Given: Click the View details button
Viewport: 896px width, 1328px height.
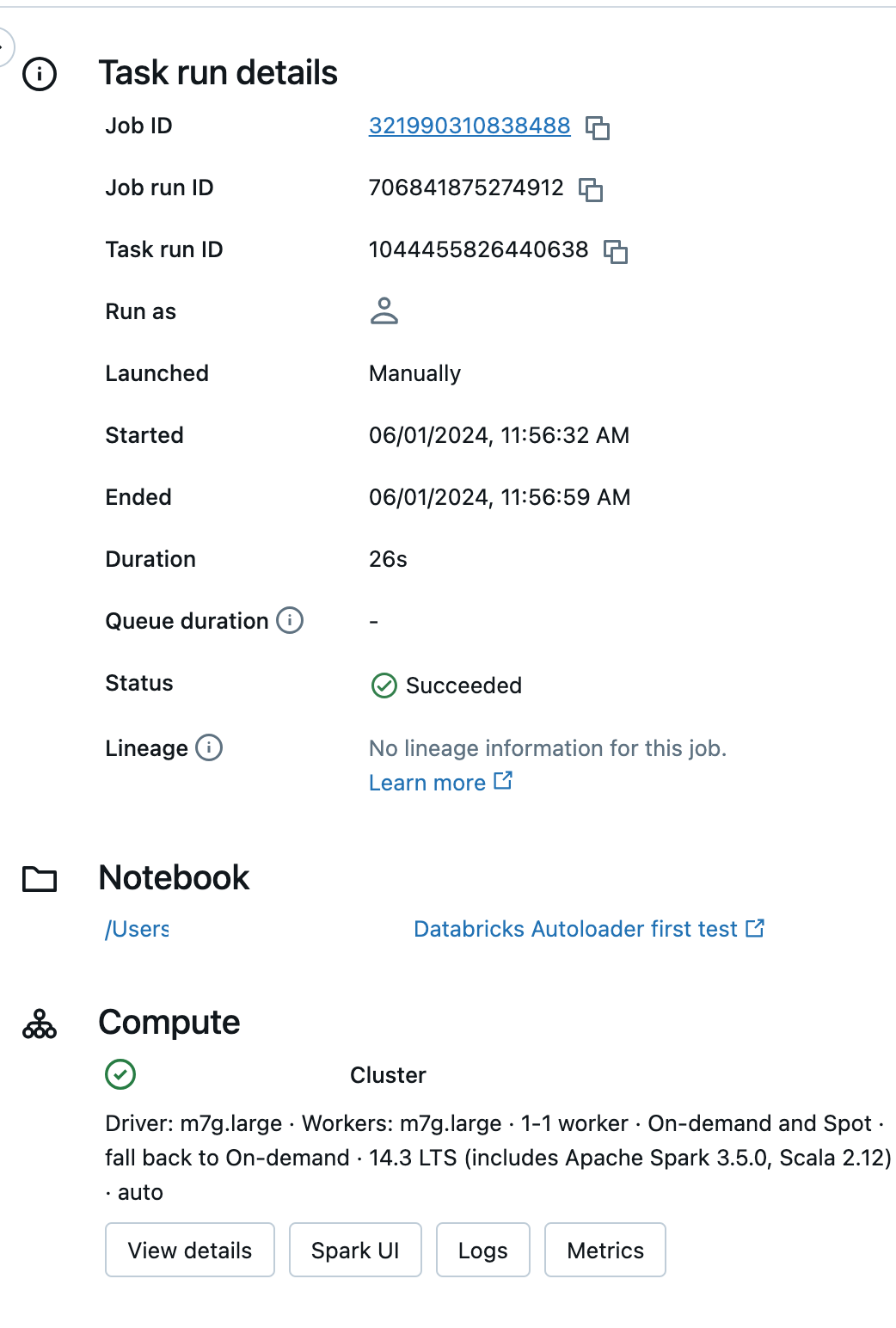Looking at the screenshot, I should 189,1250.
